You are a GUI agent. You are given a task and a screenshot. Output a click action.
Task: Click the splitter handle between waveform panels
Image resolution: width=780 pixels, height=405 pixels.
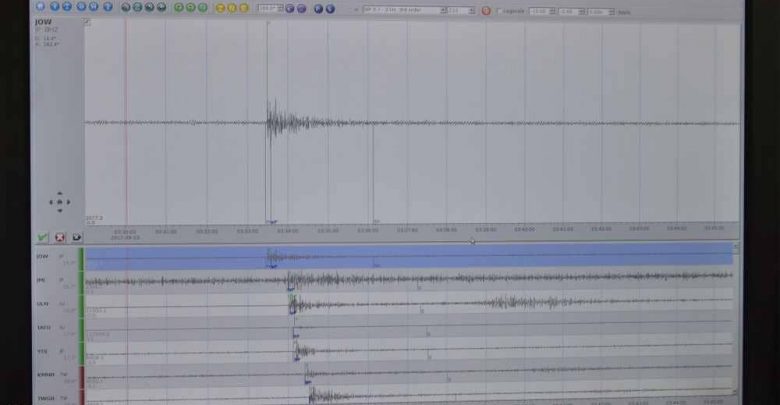pos(472,239)
